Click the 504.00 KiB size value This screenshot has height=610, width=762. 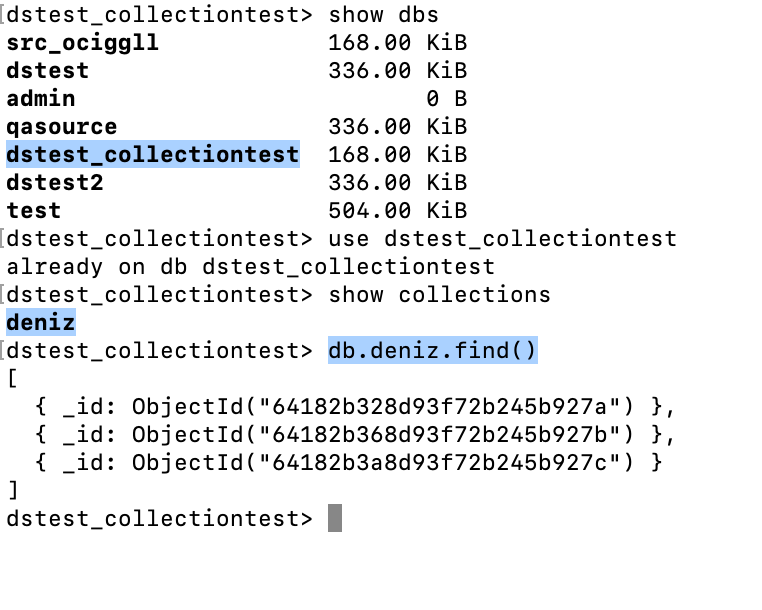397,211
